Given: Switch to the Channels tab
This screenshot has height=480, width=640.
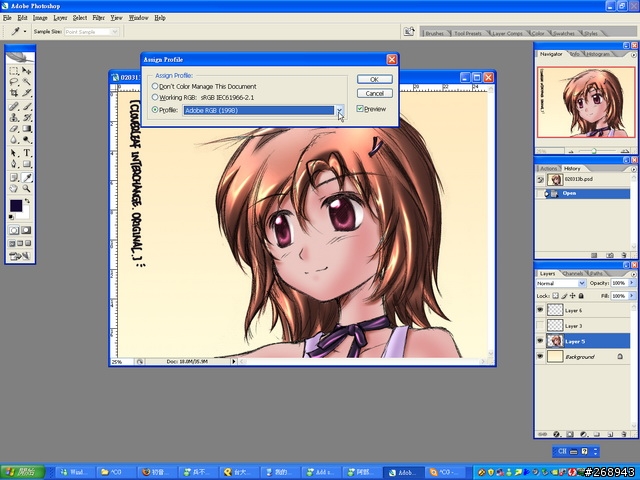Looking at the screenshot, I should pyautogui.click(x=572, y=273).
